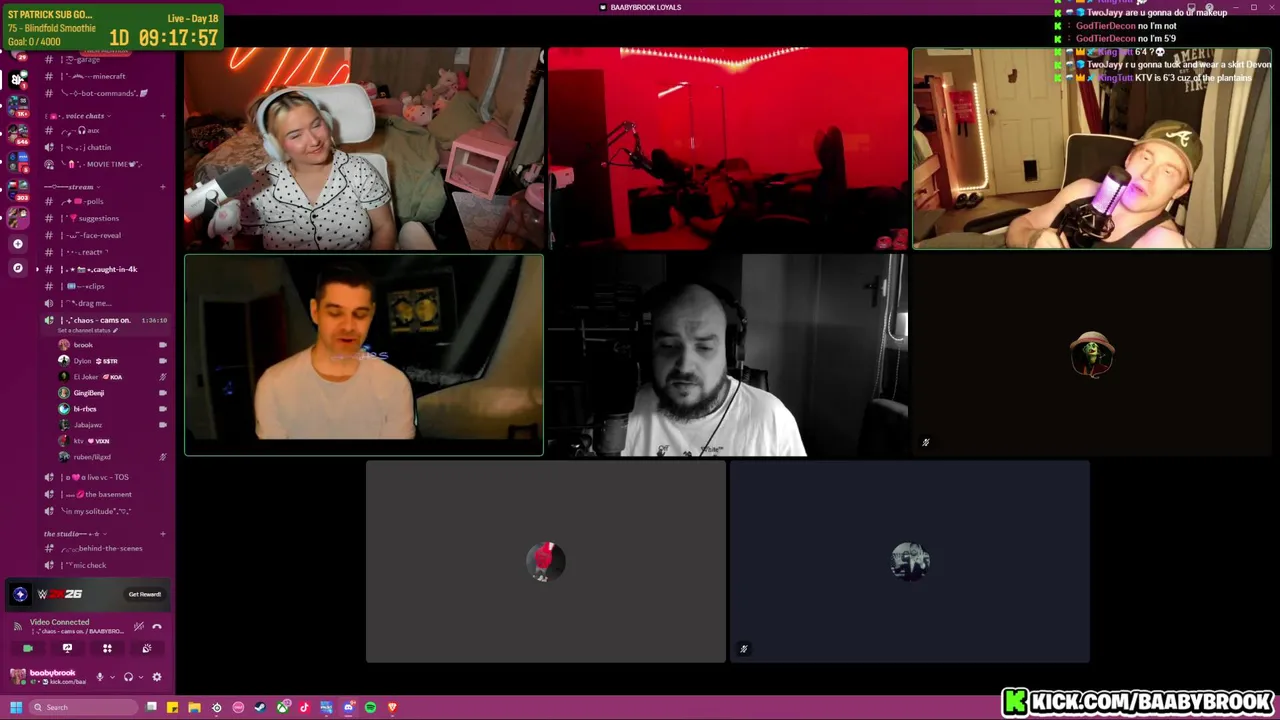Open Brave browser from the taskbar
1280x720 pixels.
392,707
